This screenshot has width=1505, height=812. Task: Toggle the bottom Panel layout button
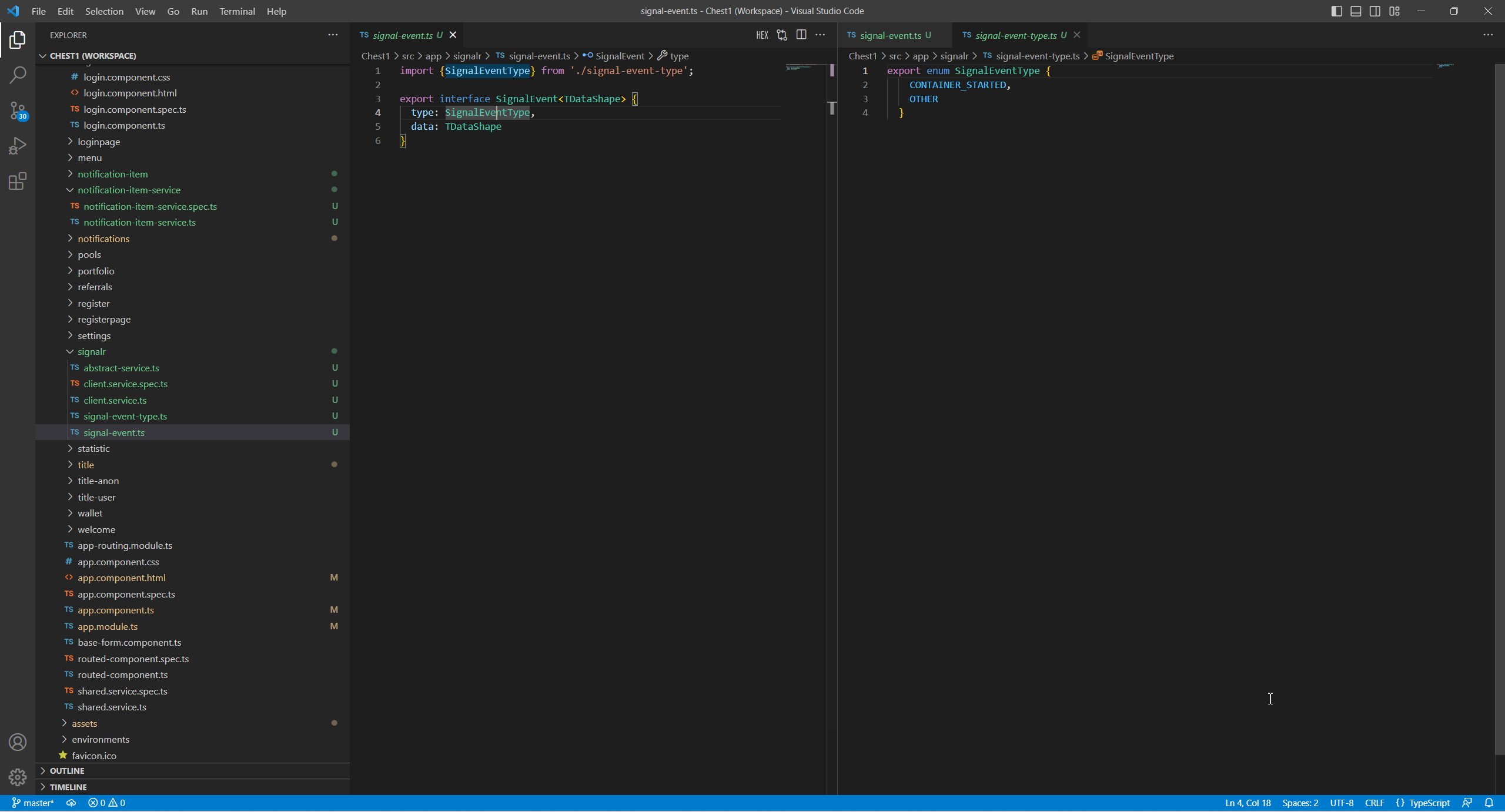click(x=1356, y=11)
